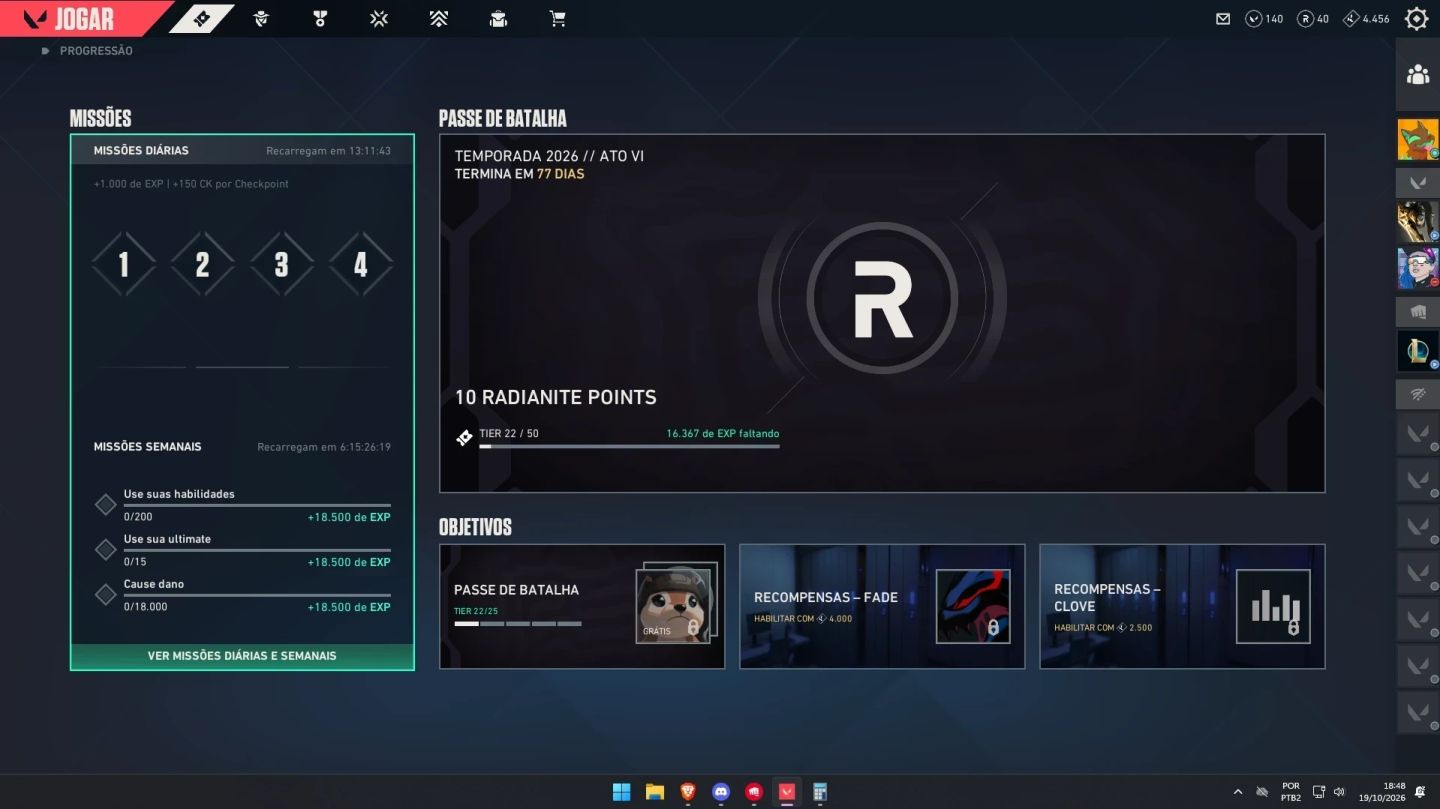The height and width of the screenshot is (809, 1440).
Task: Select the purple-haired visor avatar friend
Action: point(1418,268)
